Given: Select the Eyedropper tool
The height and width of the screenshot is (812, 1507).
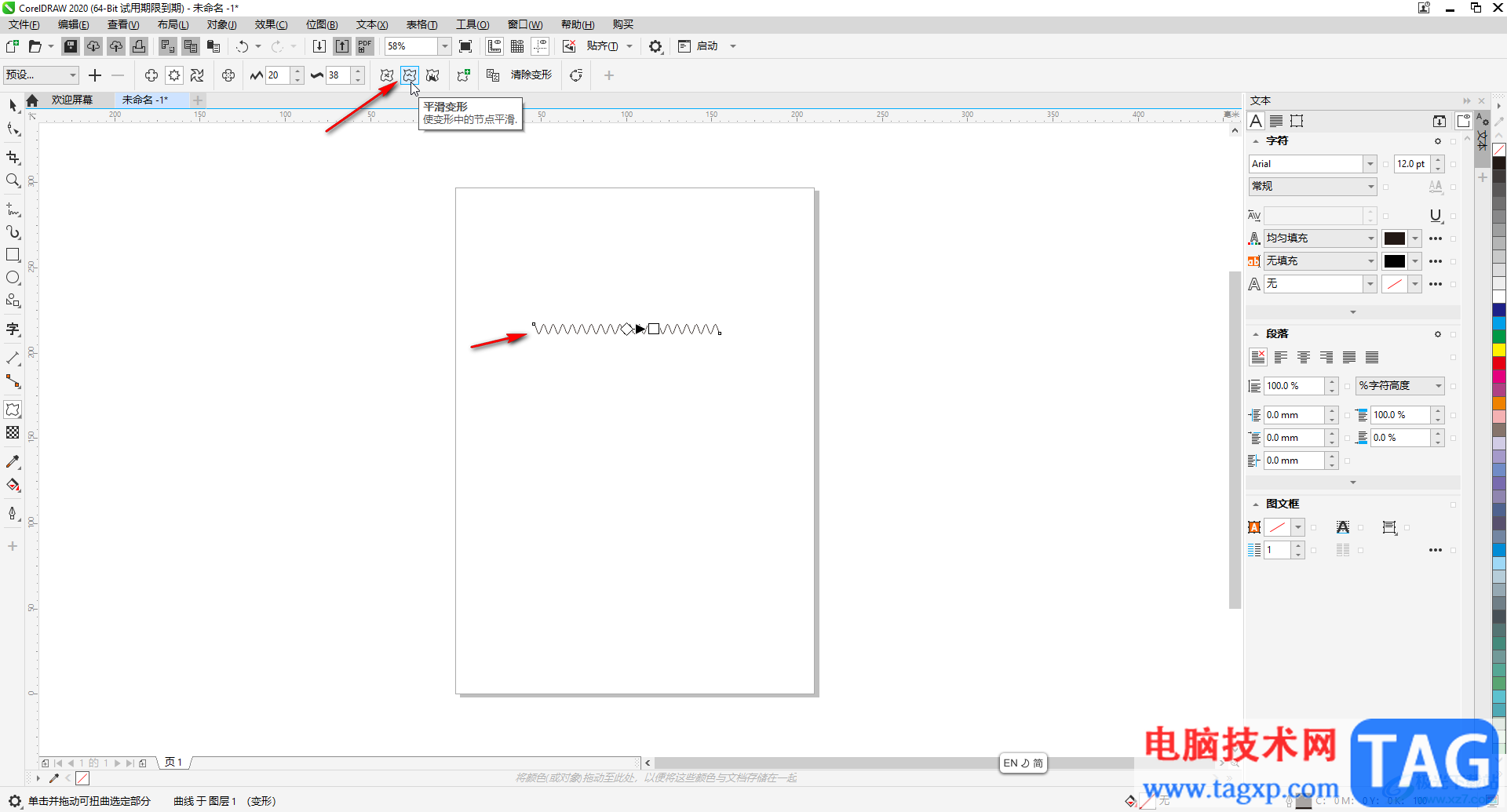Looking at the screenshot, I should pyautogui.click(x=13, y=462).
